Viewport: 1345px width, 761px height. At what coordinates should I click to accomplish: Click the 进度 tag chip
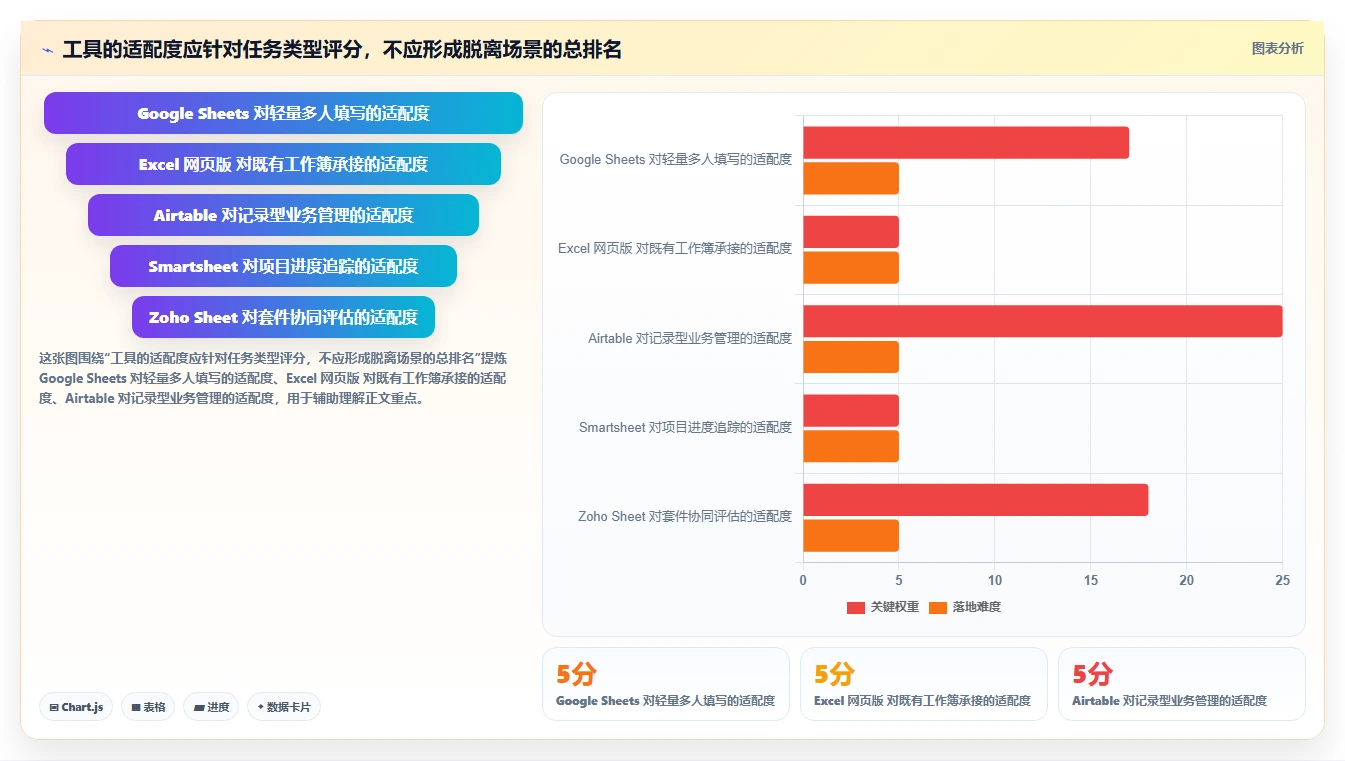tap(211, 707)
